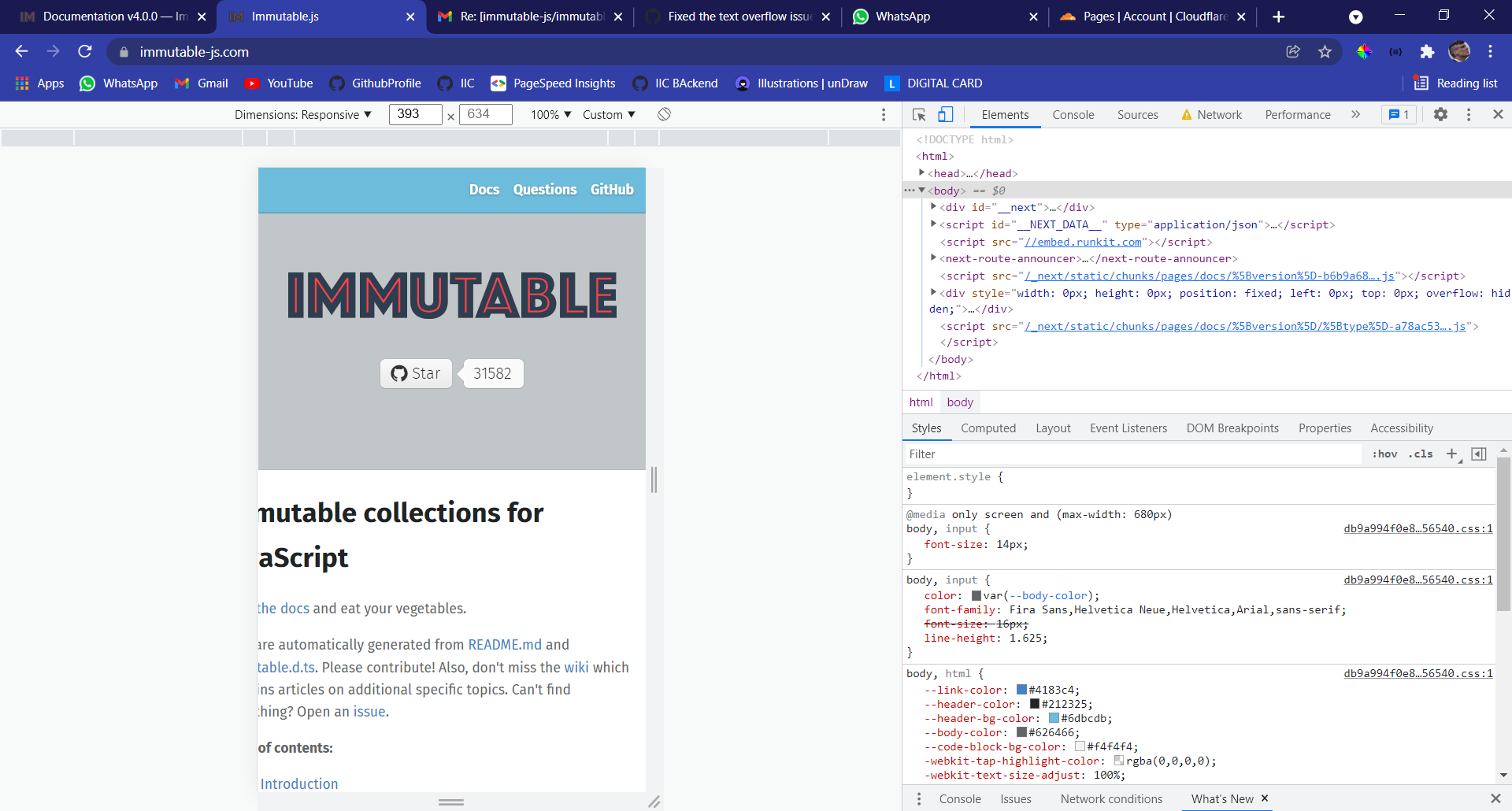Toggle the device emulation icon
The width and height of the screenshot is (1512, 811).
[945, 114]
